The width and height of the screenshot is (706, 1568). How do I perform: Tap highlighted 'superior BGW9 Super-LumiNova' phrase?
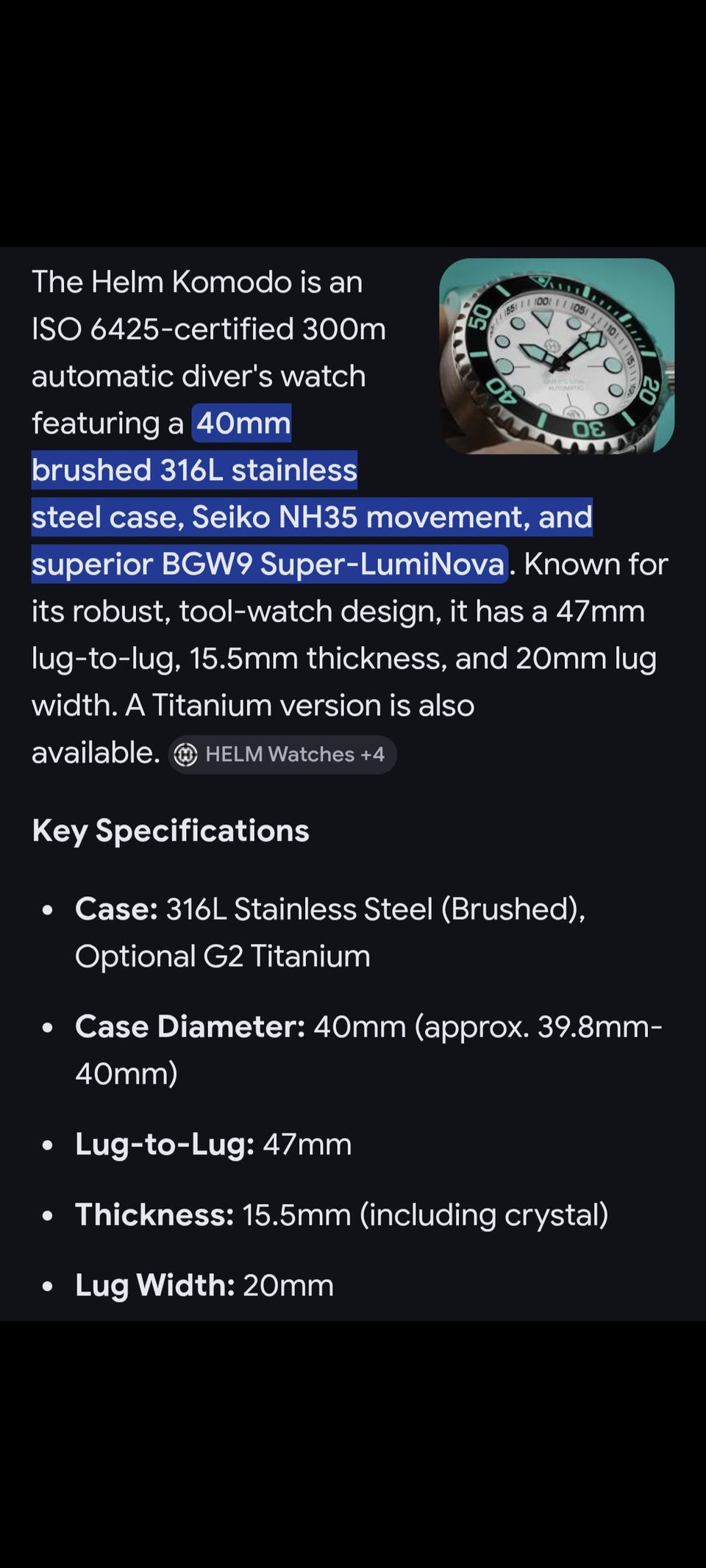[x=269, y=565]
